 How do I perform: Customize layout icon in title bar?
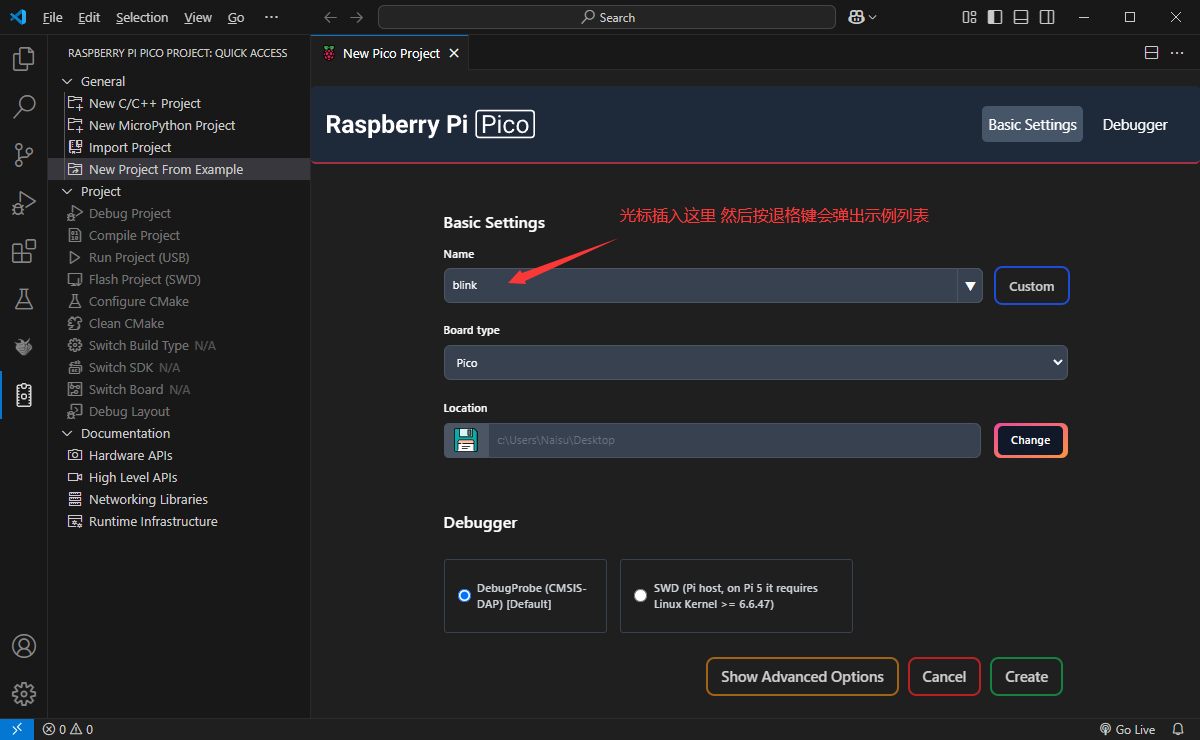[969, 17]
